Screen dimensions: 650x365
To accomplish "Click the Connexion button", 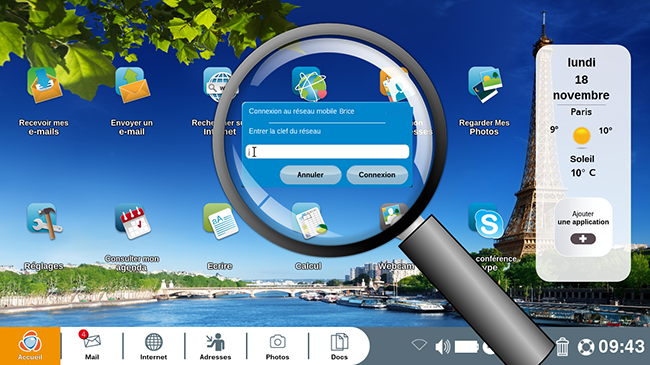I will [x=377, y=175].
